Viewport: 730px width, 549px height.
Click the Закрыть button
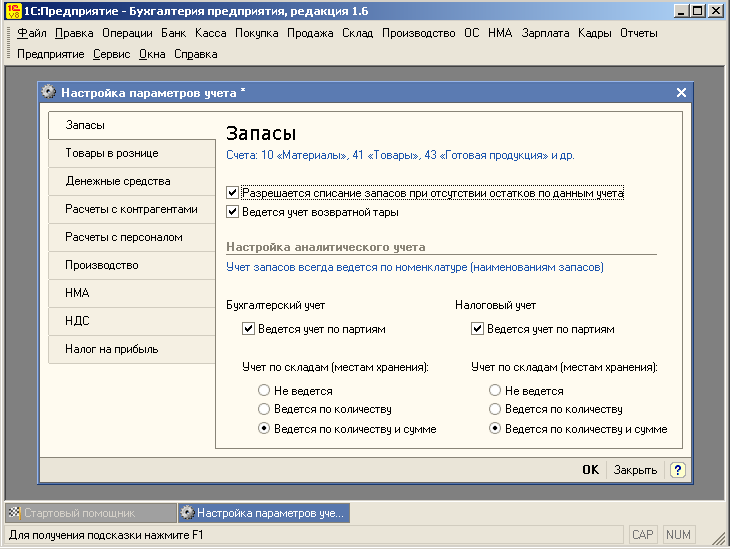click(x=635, y=470)
